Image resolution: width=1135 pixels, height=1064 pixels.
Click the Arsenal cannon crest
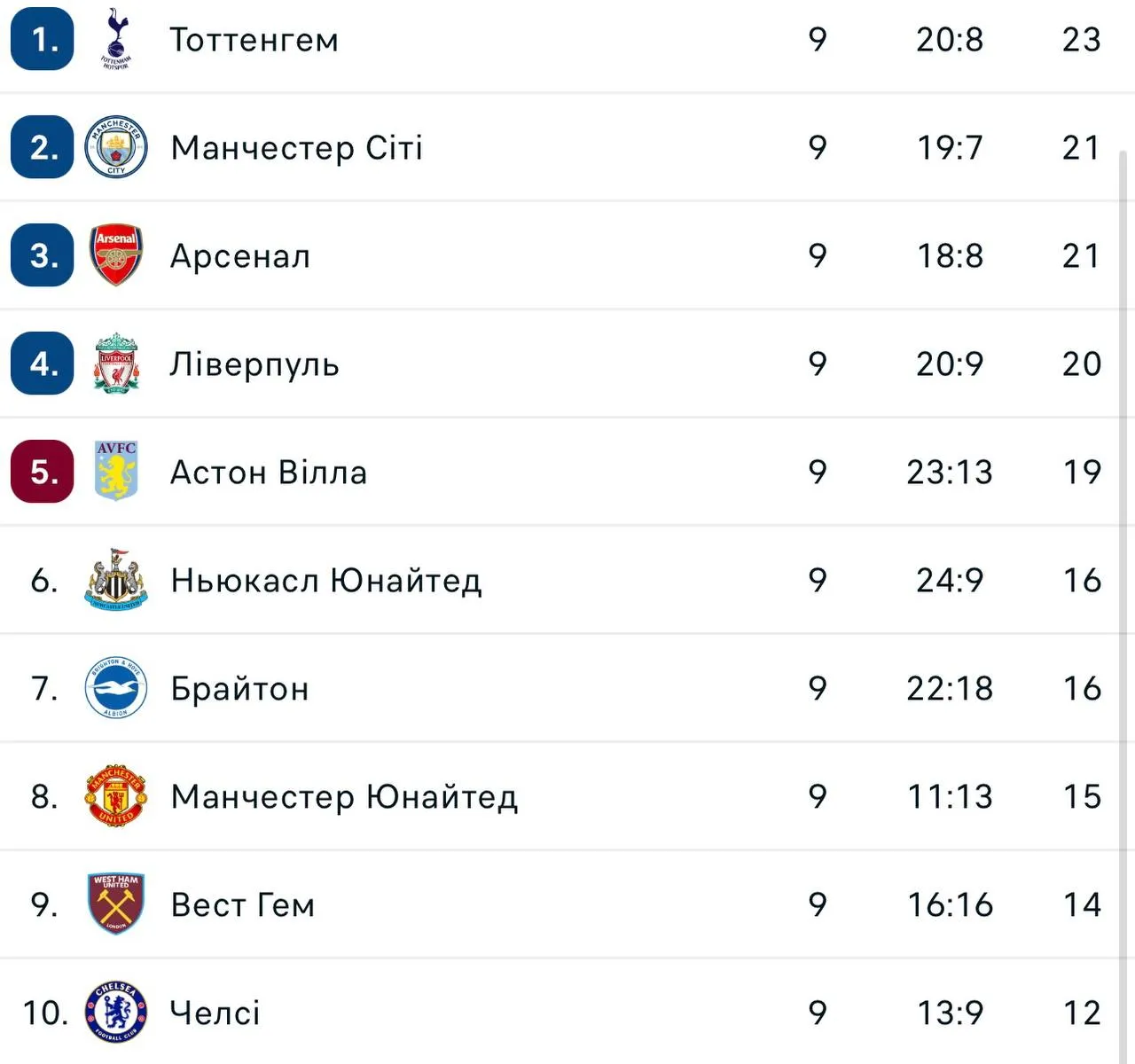click(x=116, y=255)
